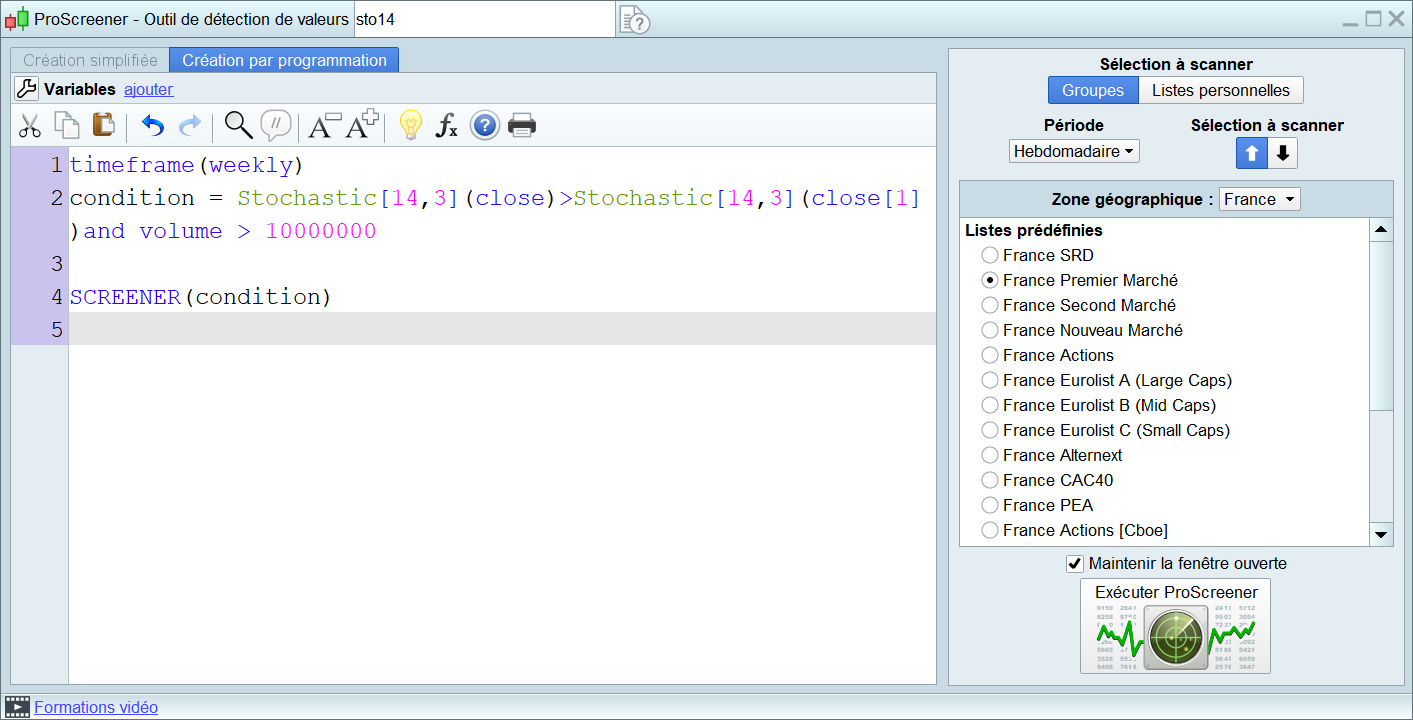Click the ajouter variable link
This screenshot has height=720, width=1413.
tap(148, 89)
